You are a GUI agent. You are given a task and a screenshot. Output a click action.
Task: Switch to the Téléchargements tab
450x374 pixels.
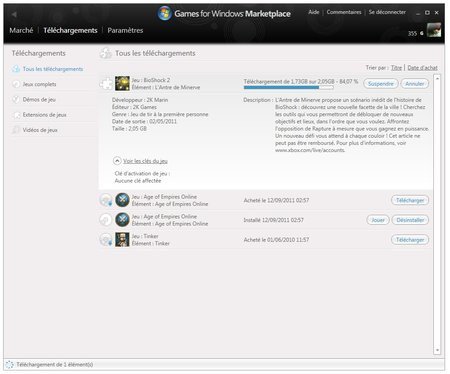tap(70, 30)
